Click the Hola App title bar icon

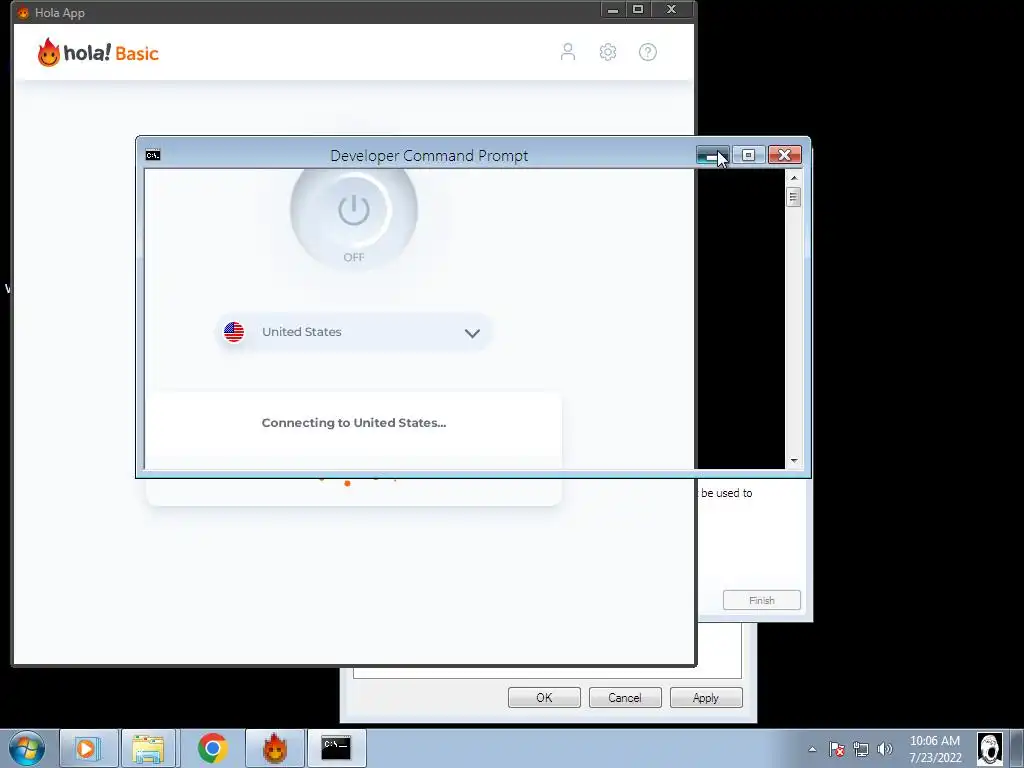click(23, 12)
